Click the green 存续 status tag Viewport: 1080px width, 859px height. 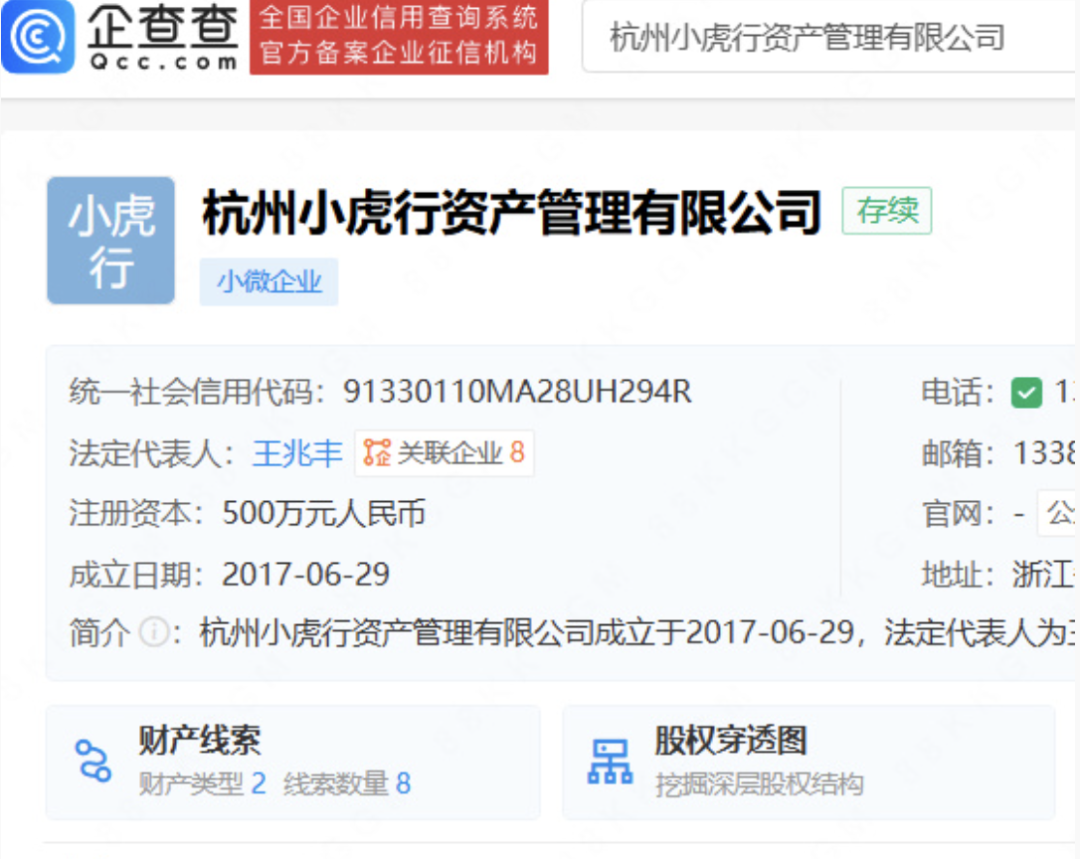coord(886,211)
